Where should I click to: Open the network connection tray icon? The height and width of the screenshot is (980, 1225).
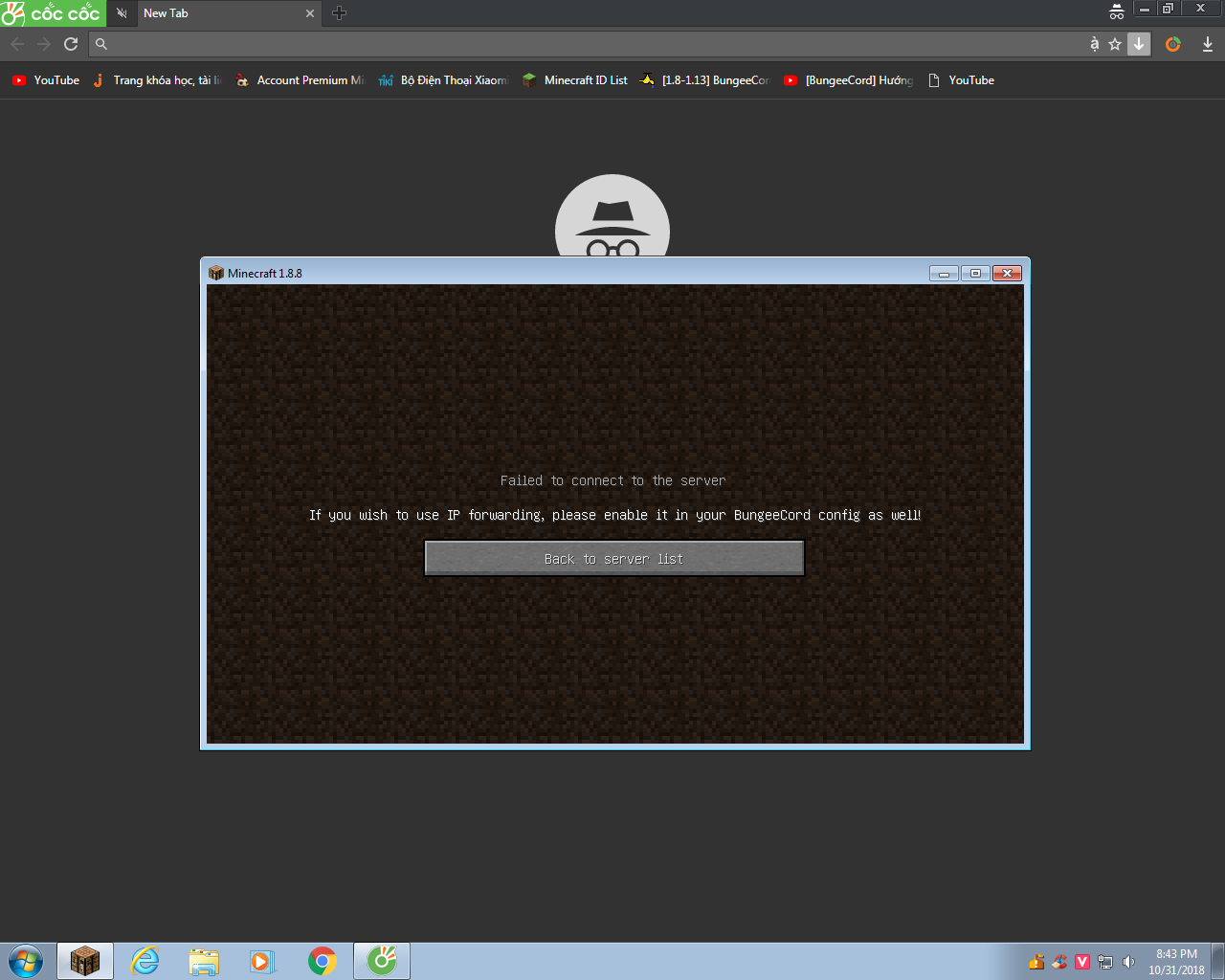pyautogui.click(x=1105, y=962)
